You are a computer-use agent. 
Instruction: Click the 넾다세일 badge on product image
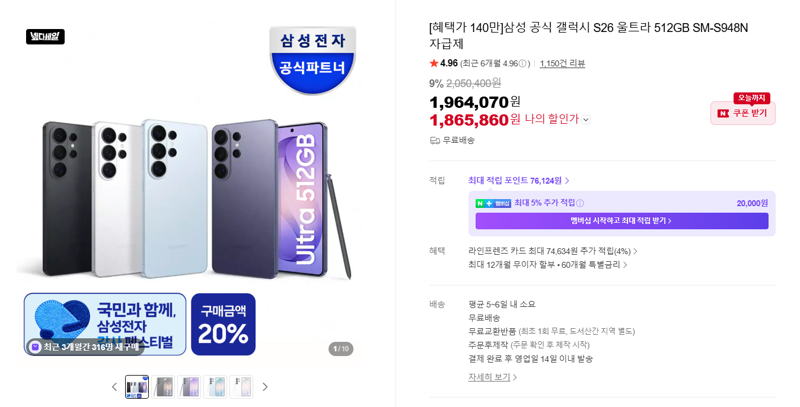point(45,37)
